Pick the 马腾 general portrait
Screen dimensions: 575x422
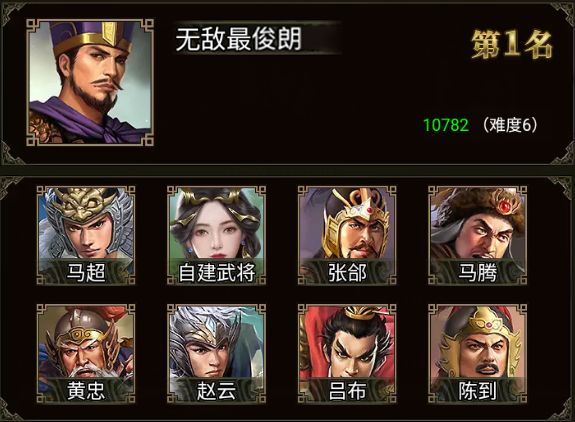pyautogui.click(x=477, y=235)
